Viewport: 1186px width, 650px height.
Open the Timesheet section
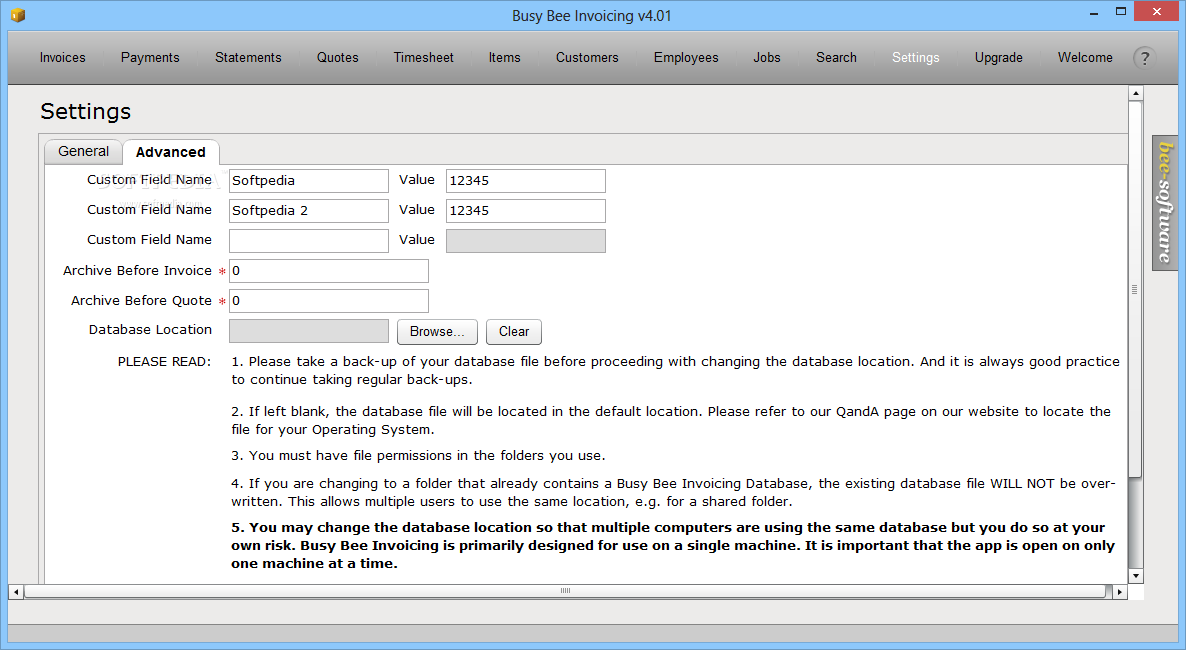pyautogui.click(x=424, y=58)
